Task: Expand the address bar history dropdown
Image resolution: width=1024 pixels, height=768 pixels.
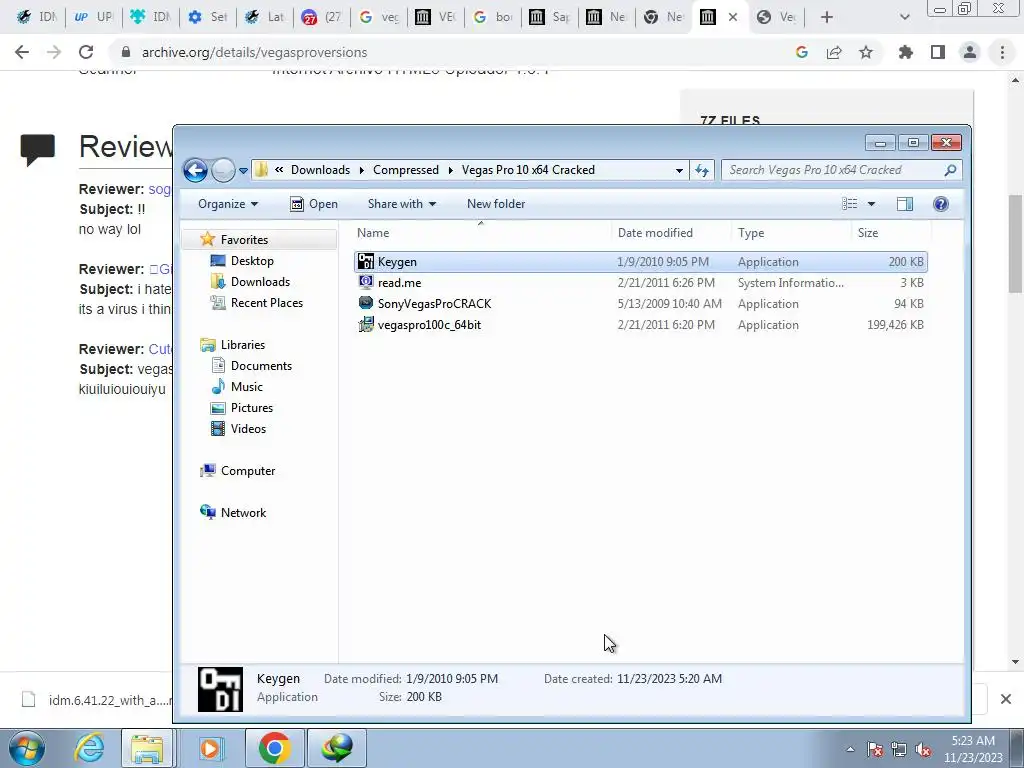Action: (x=679, y=170)
